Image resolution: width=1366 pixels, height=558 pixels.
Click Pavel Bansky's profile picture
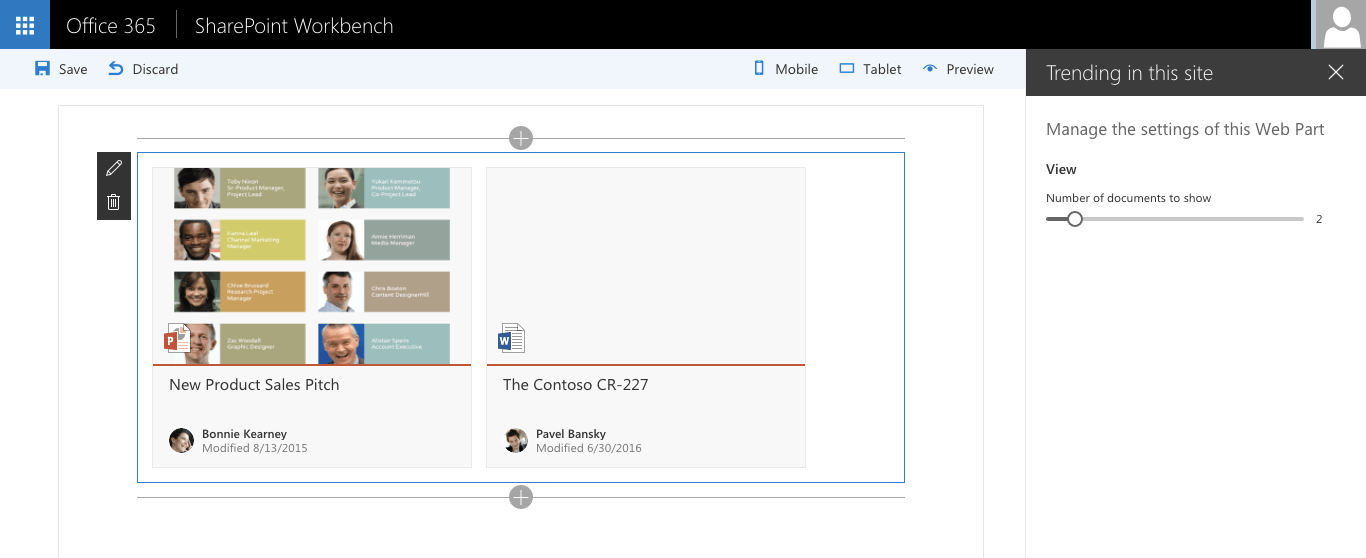point(515,441)
